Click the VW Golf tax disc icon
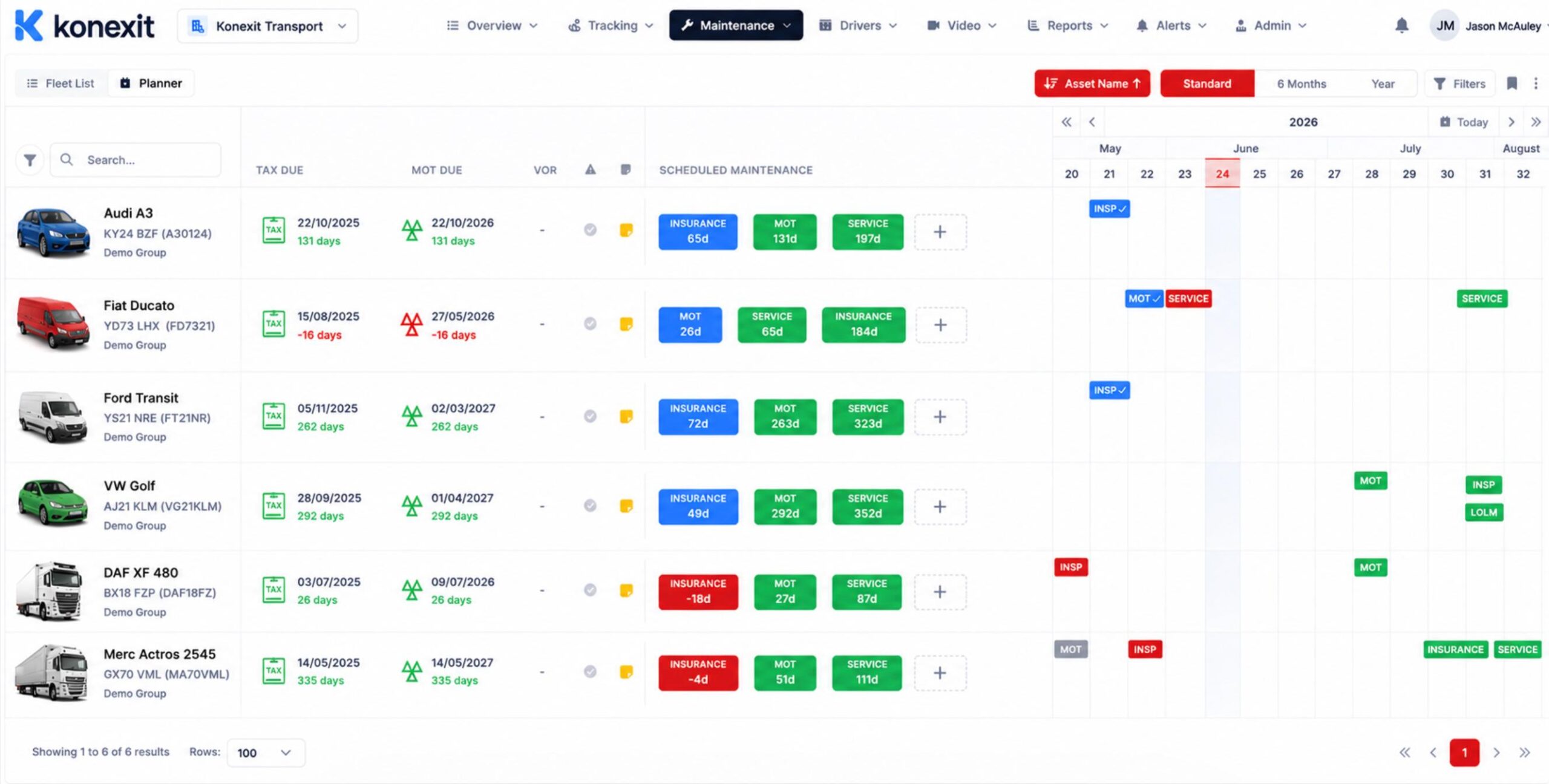 273,506
